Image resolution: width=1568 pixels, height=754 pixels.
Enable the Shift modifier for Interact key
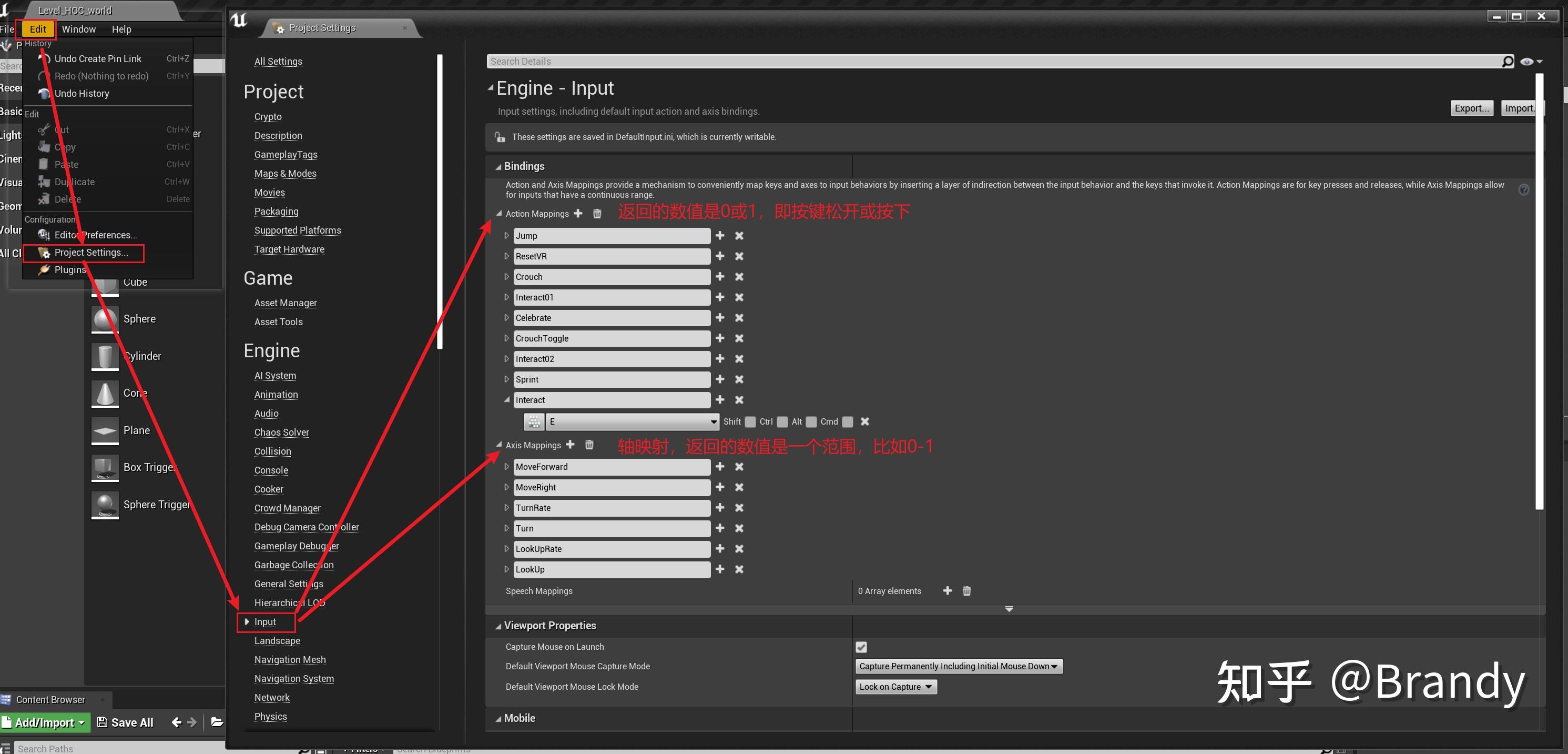pyautogui.click(x=750, y=421)
